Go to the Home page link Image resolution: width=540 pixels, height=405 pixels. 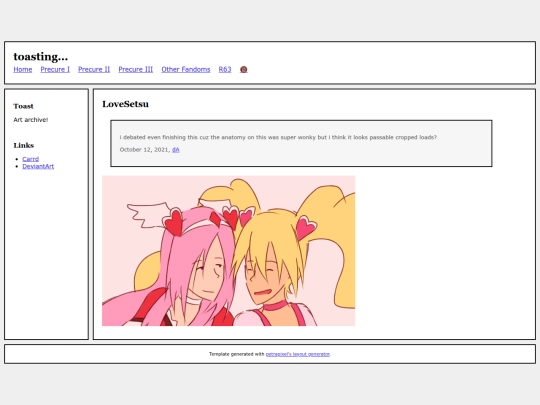pyautogui.click(x=23, y=70)
